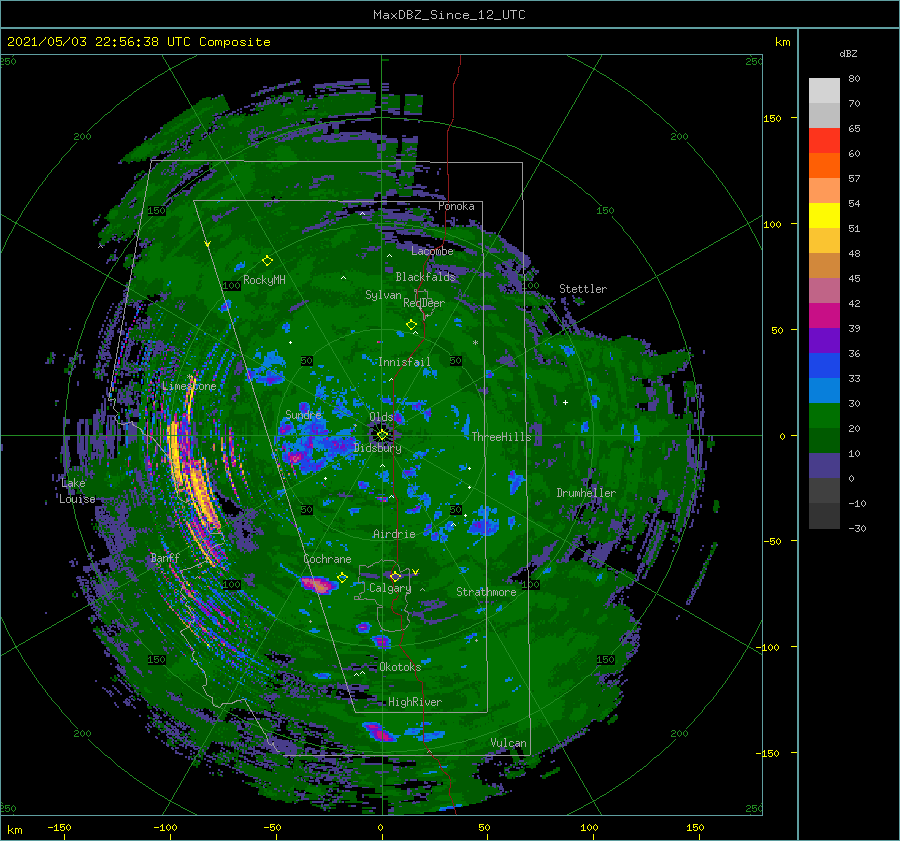Pick the tan 45-48 dBZ swatch
Screen dimensions: 900x841
pyautogui.click(x=824, y=265)
